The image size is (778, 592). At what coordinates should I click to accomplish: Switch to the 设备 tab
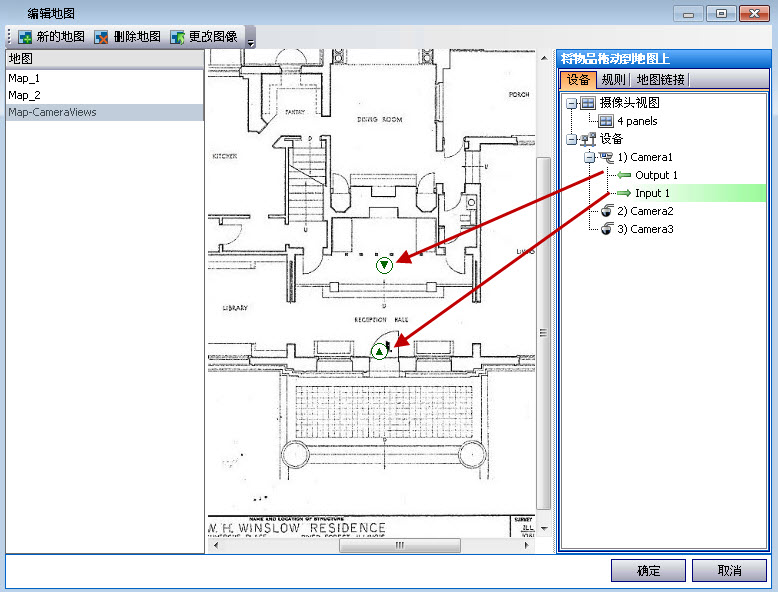pos(578,79)
